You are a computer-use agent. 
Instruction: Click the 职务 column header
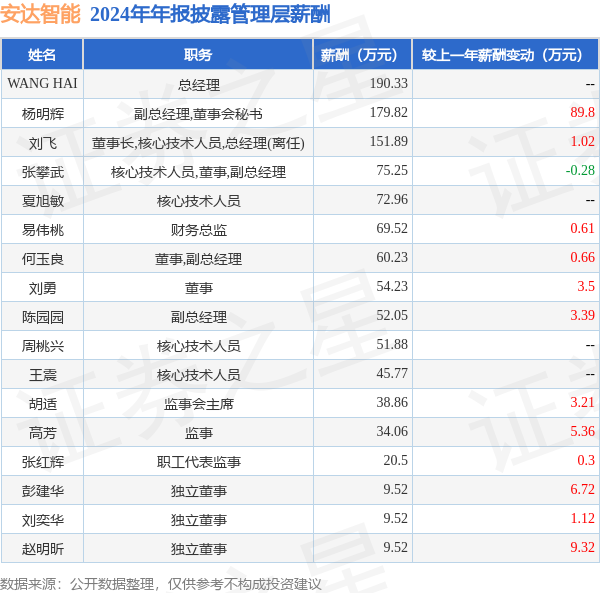198,55
